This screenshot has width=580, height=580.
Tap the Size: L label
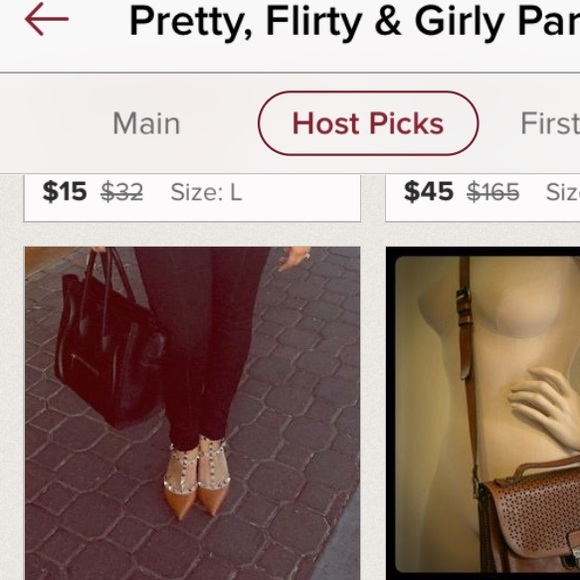point(206,192)
